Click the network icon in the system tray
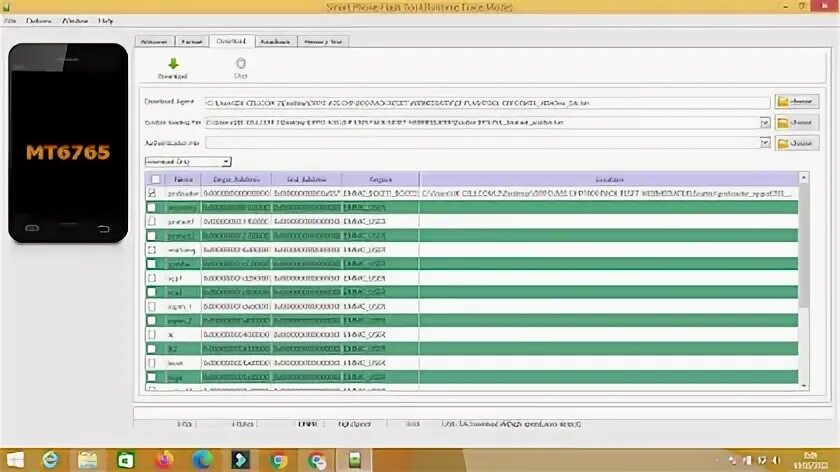Screen dimensions: 840x472 click(747, 460)
